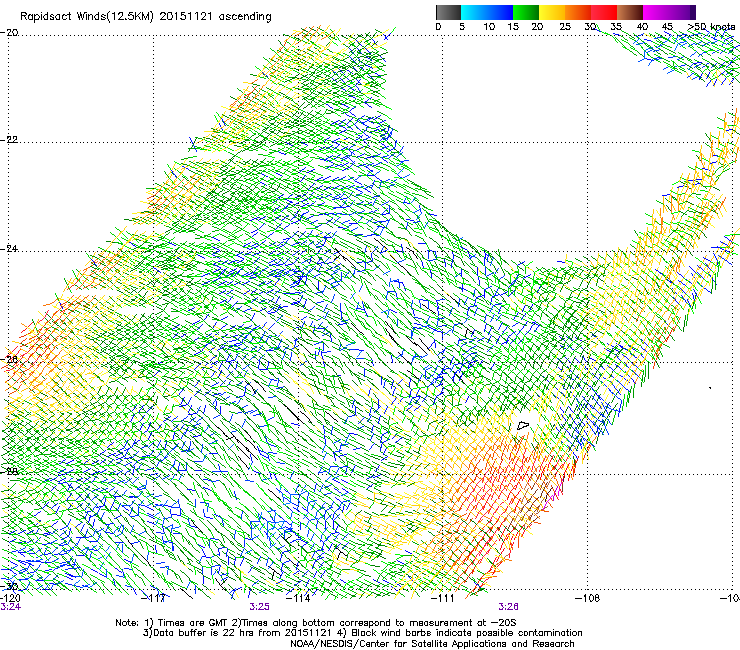Click the -111 longitude axis label
Viewport: 740px width, 650px height.
[442, 598]
